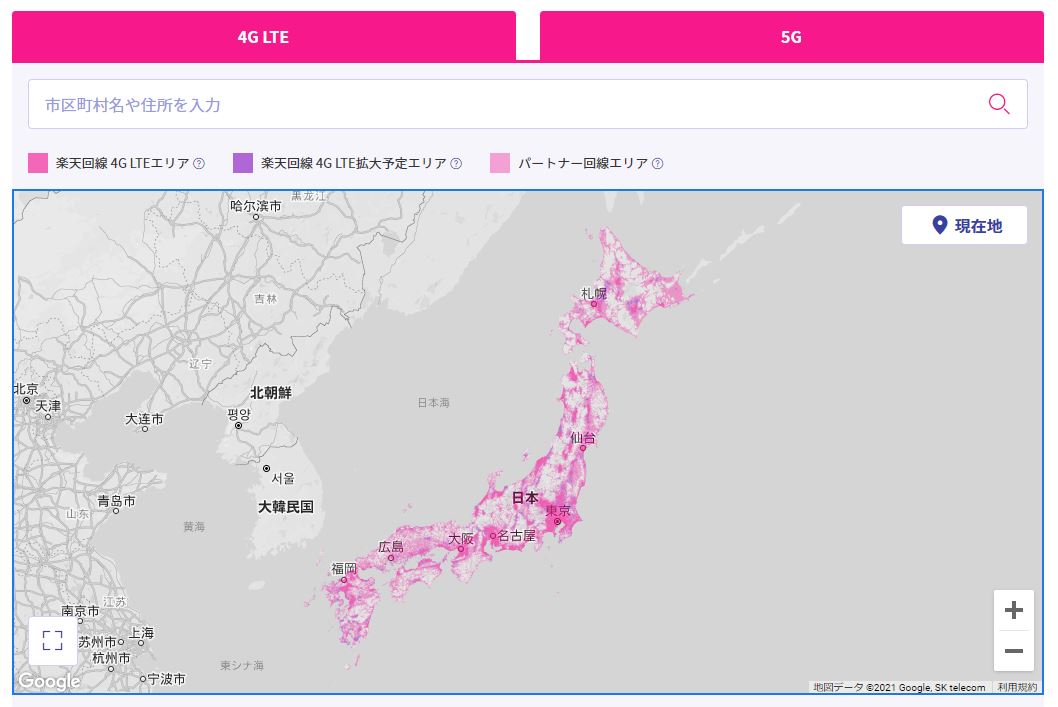Click the 宁波市 city label
This screenshot has width=1058, height=707.
click(166, 679)
